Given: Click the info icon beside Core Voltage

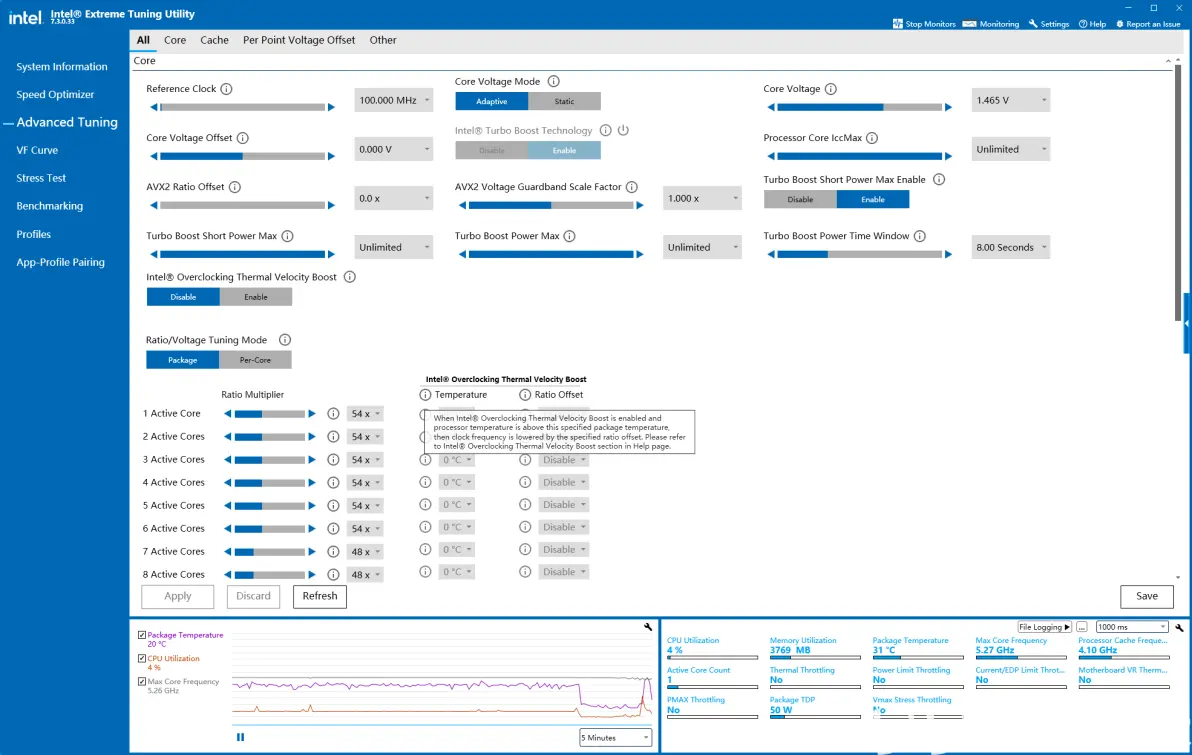Looking at the screenshot, I should [831, 89].
